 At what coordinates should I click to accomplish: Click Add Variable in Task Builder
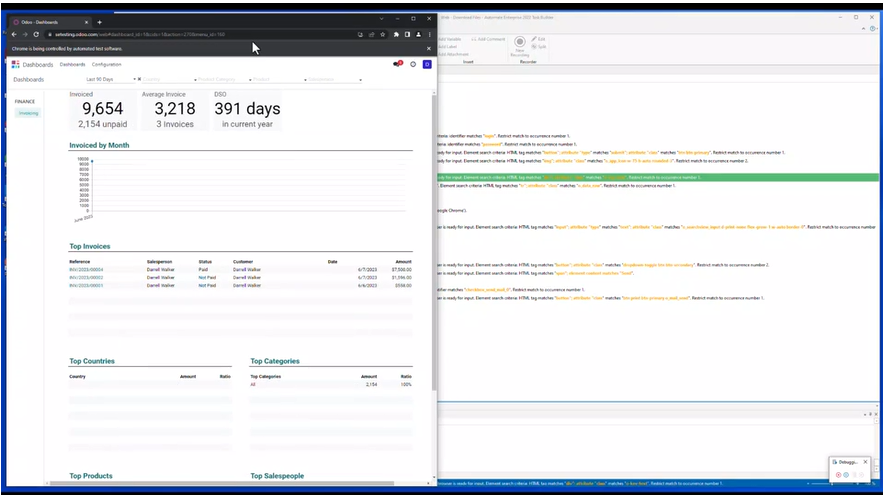coord(449,39)
